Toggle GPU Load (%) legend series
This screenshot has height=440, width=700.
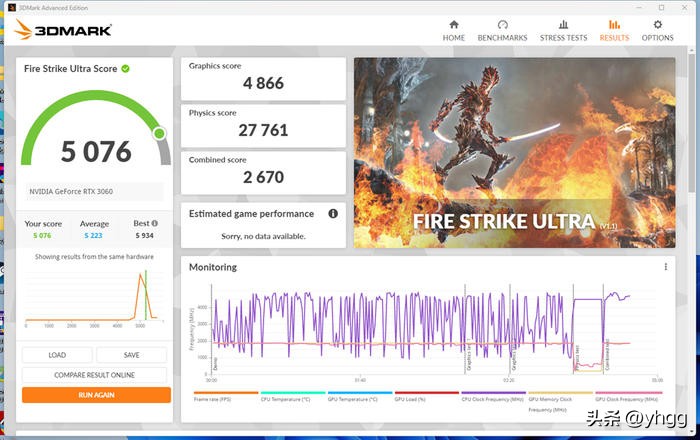(416, 398)
